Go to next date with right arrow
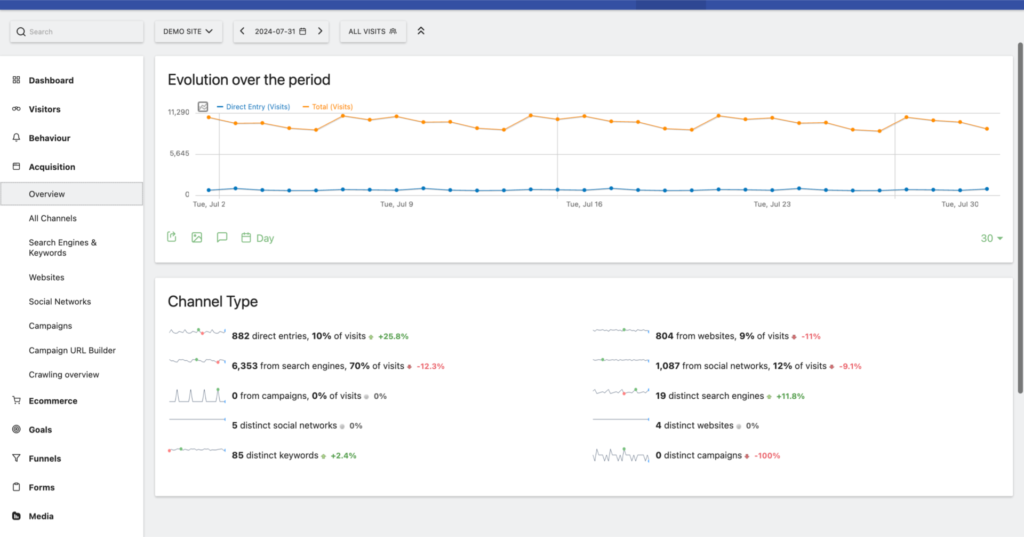The image size is (1024, 537). pos(320,32)
